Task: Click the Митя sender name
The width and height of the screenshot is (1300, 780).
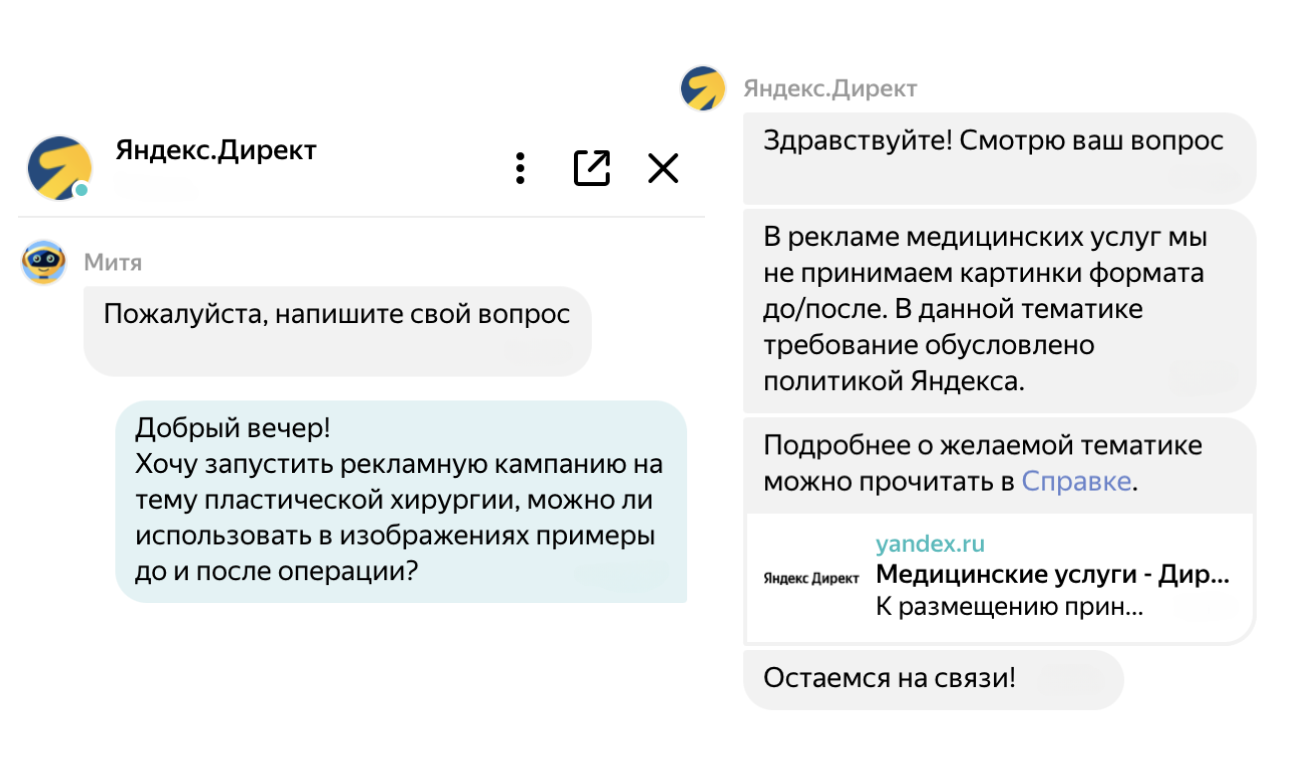Action: pyautogui.click(x=113, y=263)
